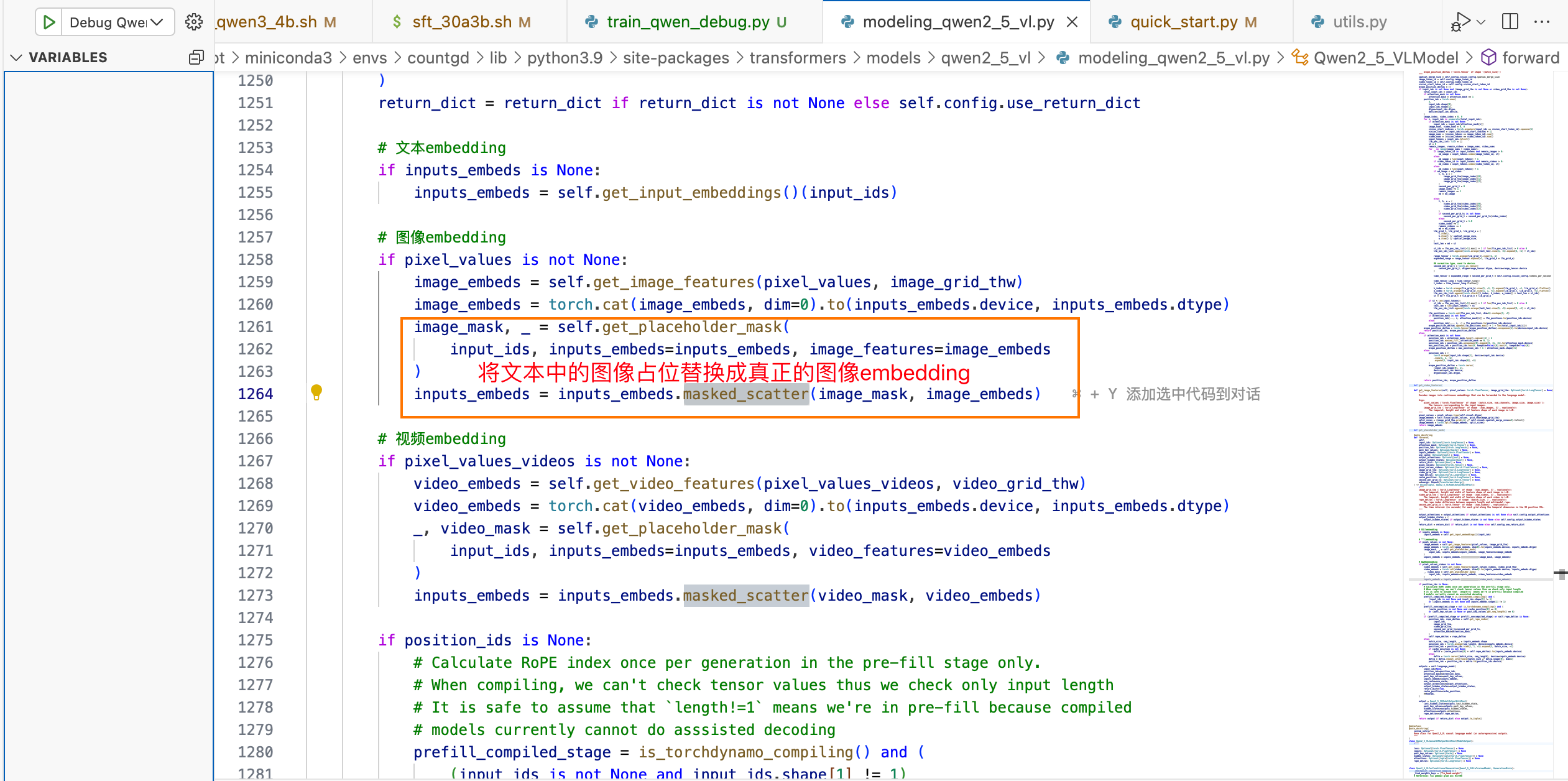Click the Collapse All icon in Variables header

click(196, 57)
